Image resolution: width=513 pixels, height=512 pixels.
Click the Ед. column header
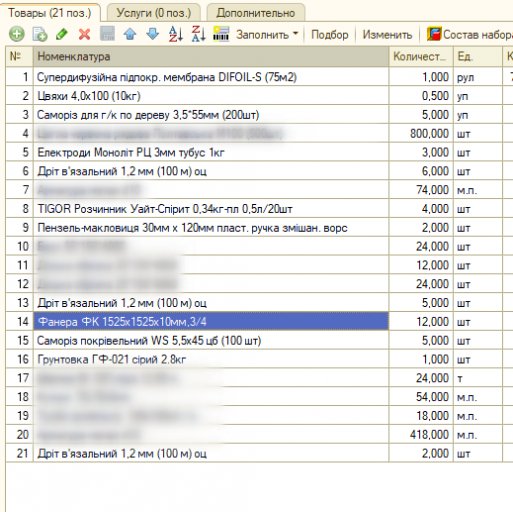[x=478, y=56]
